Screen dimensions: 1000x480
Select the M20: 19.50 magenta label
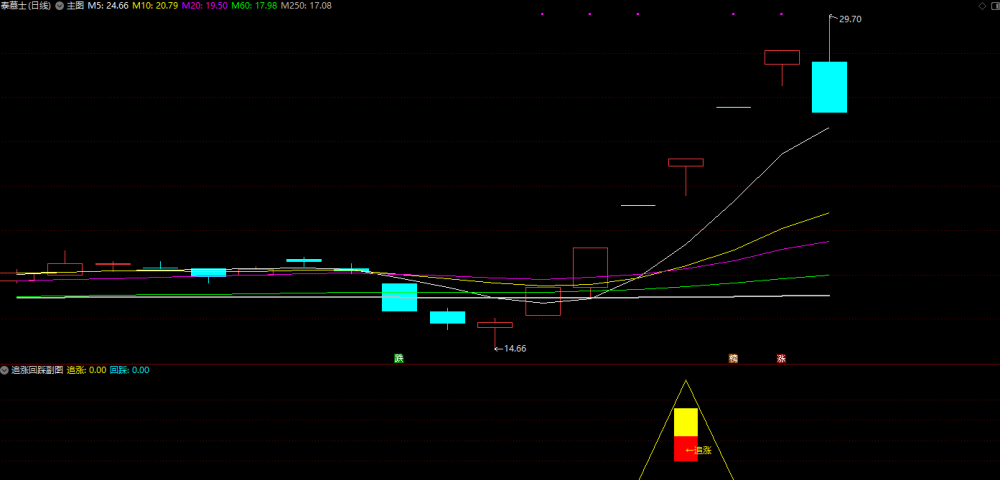point(204,5)
